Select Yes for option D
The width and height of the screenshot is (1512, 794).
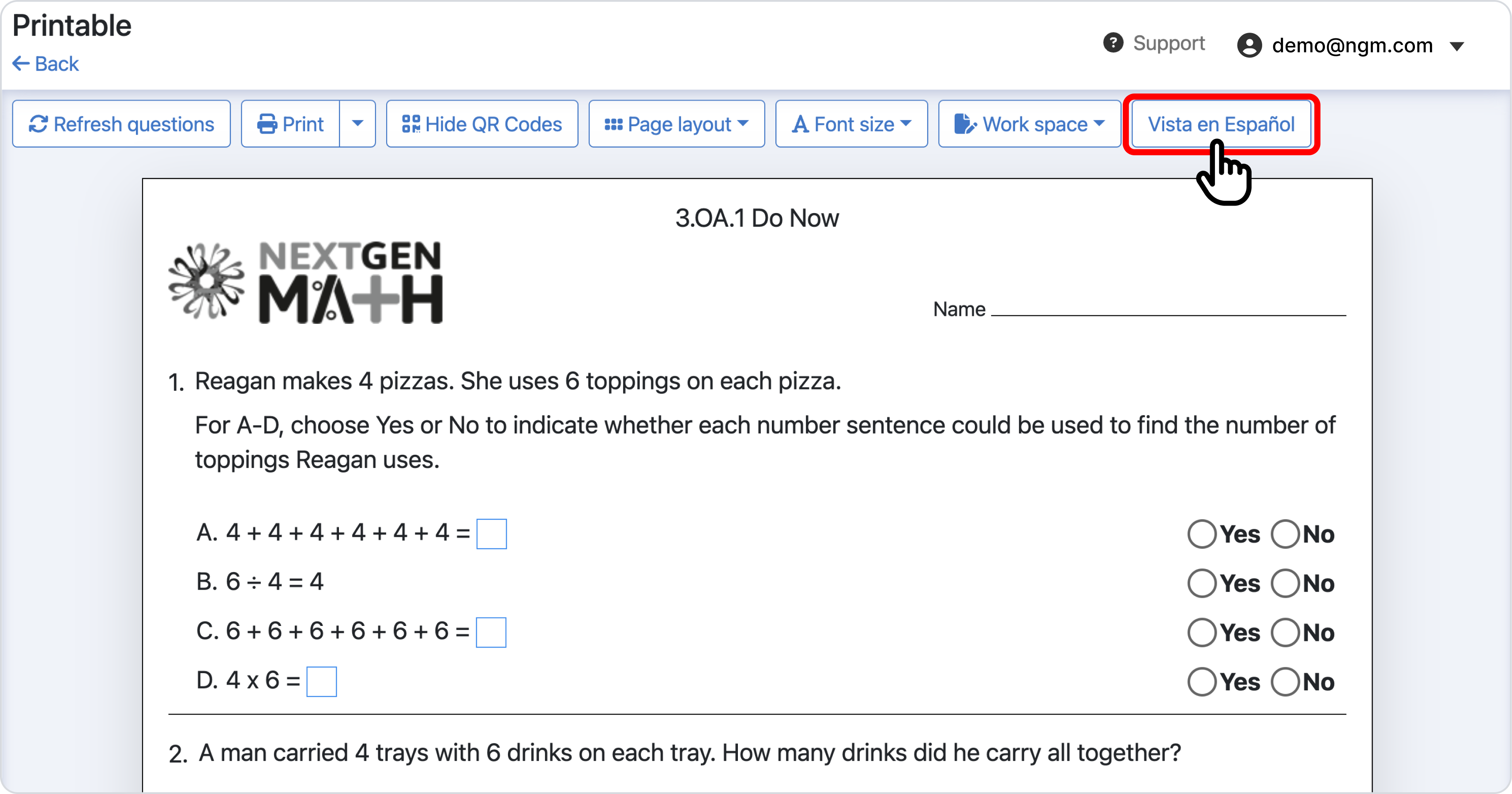pos(1201,682)
